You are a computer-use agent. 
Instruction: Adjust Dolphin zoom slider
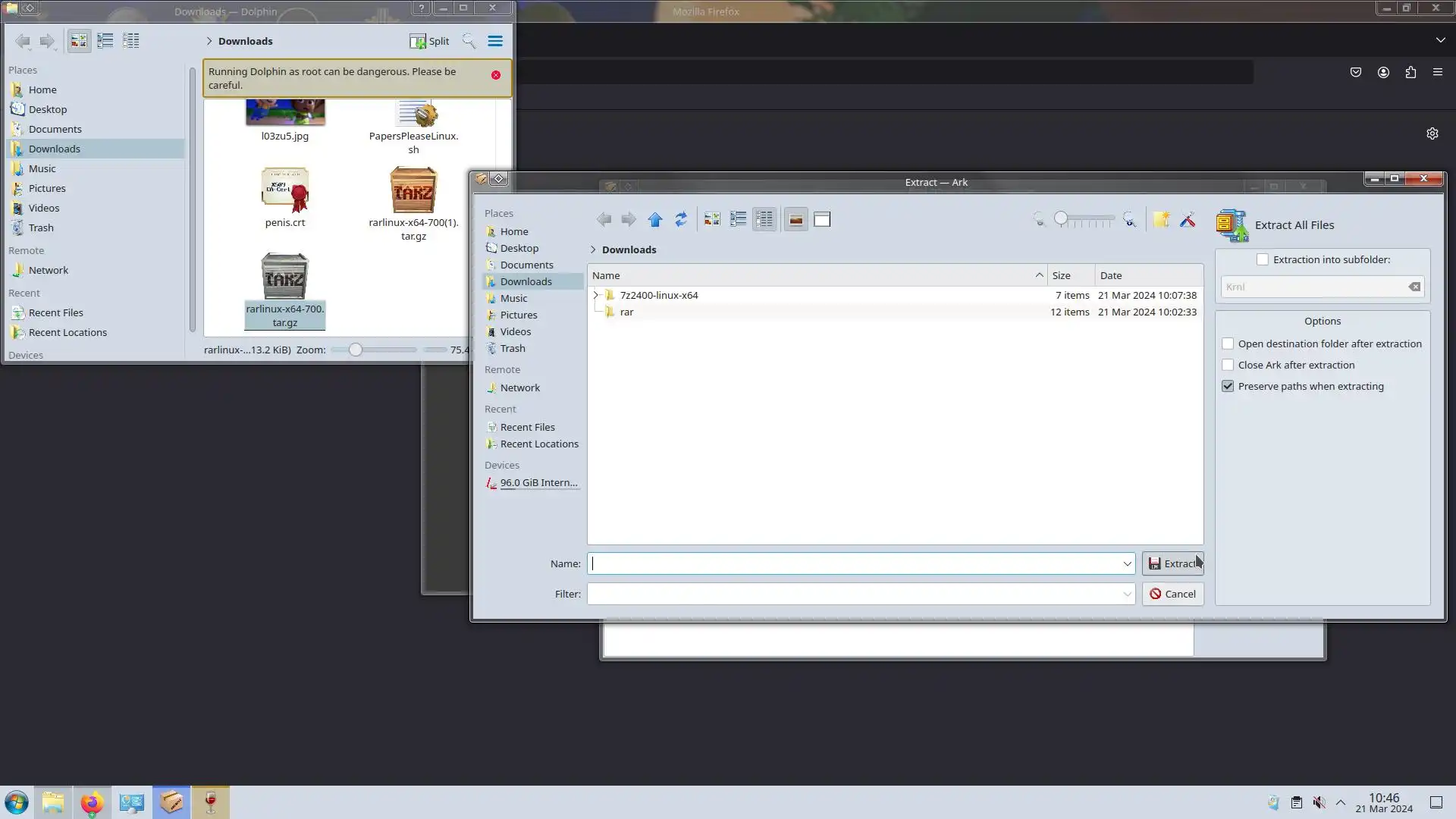click(x=356, y=350)
